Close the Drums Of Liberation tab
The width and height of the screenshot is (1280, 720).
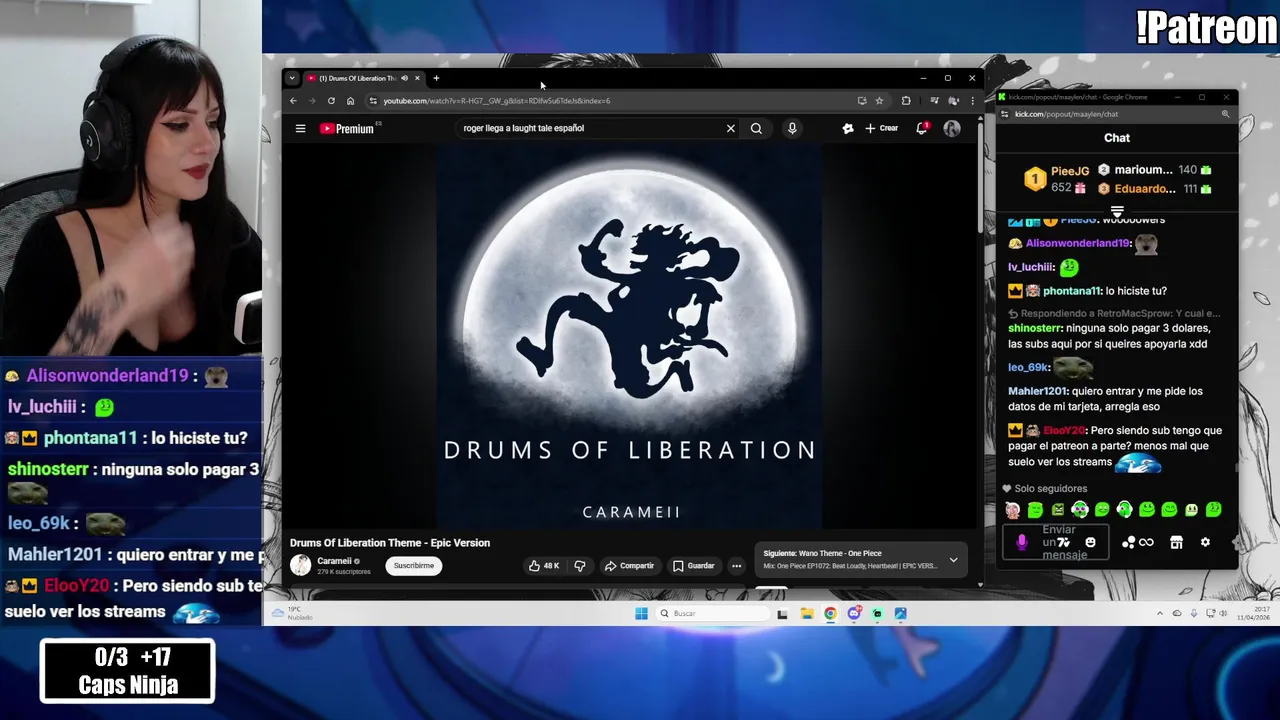(417, 78)
